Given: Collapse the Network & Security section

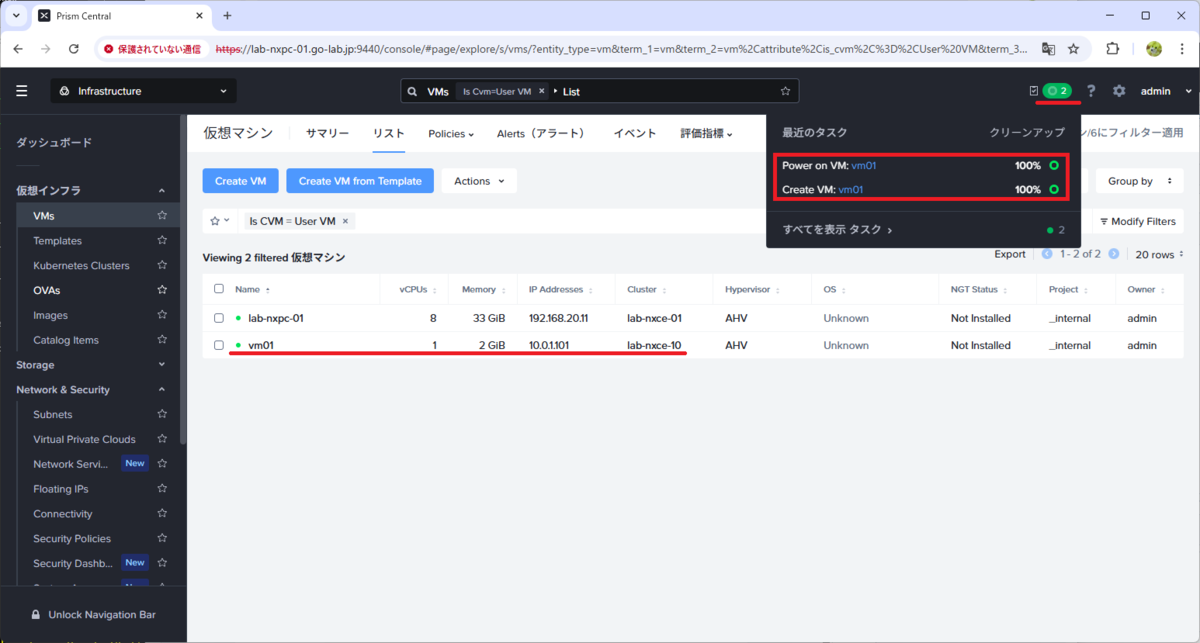Looking at the screenshot, I should click(162, 390).
